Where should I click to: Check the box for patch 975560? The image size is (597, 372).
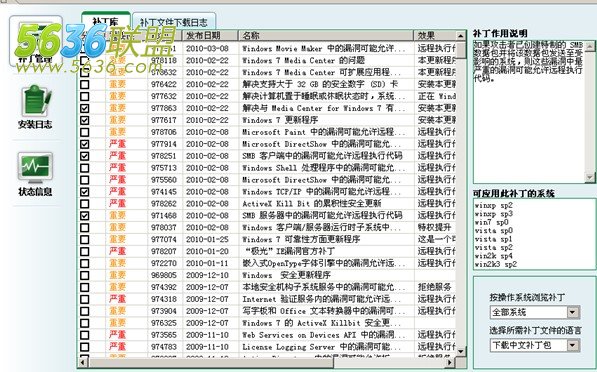coord(85,180)
